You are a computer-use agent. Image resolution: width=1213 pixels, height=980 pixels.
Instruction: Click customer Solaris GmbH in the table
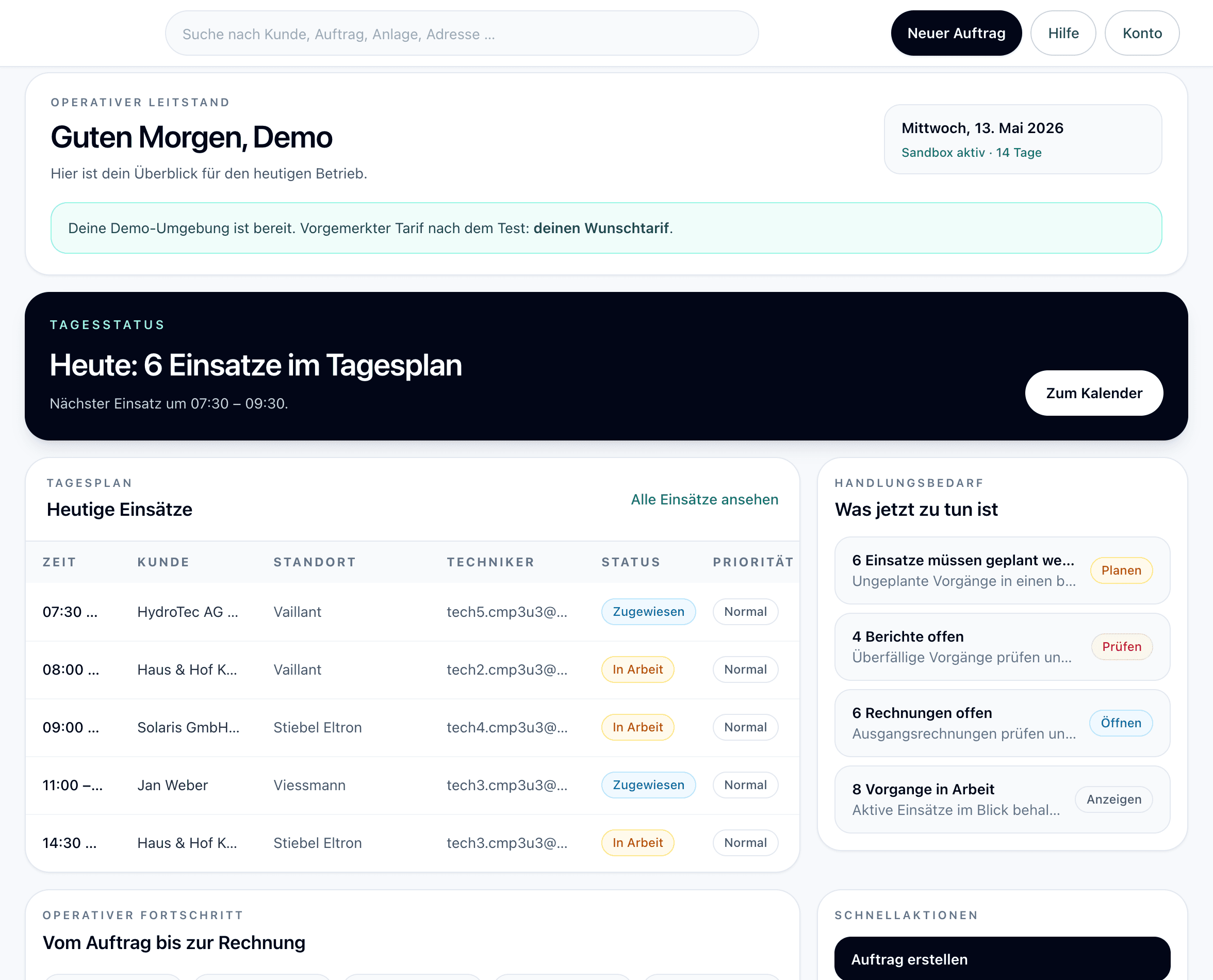click(188, 727)
